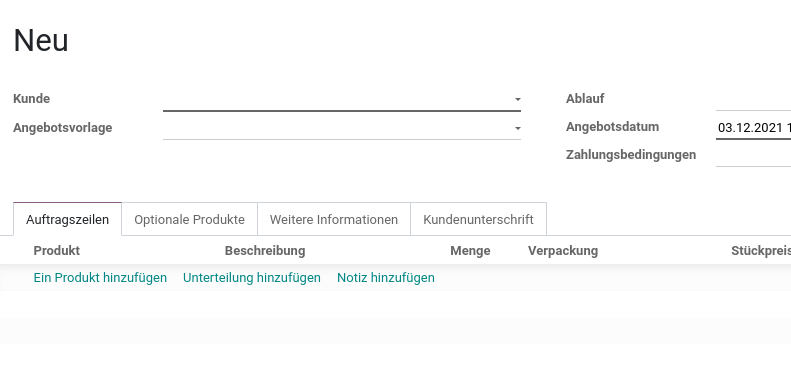Click Ein Produkt hinzufügen link
The height and width of the screenshot is (369, 791).
pyautogui.click(x=100, y=278)
